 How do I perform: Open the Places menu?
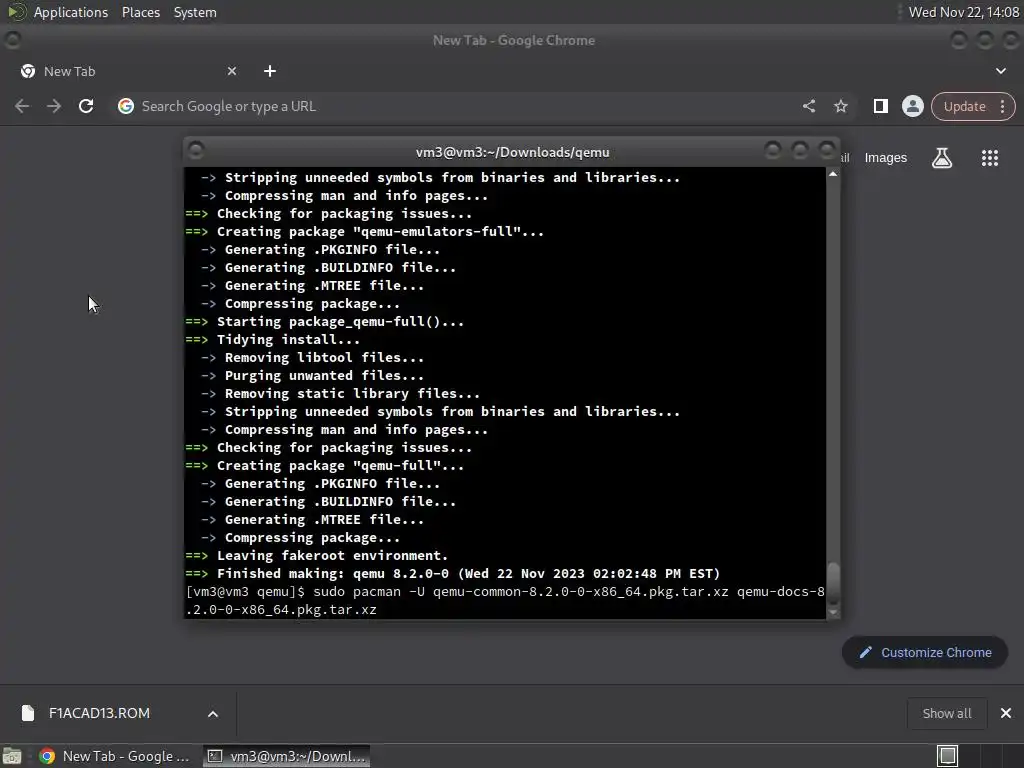tap(140, 12)
